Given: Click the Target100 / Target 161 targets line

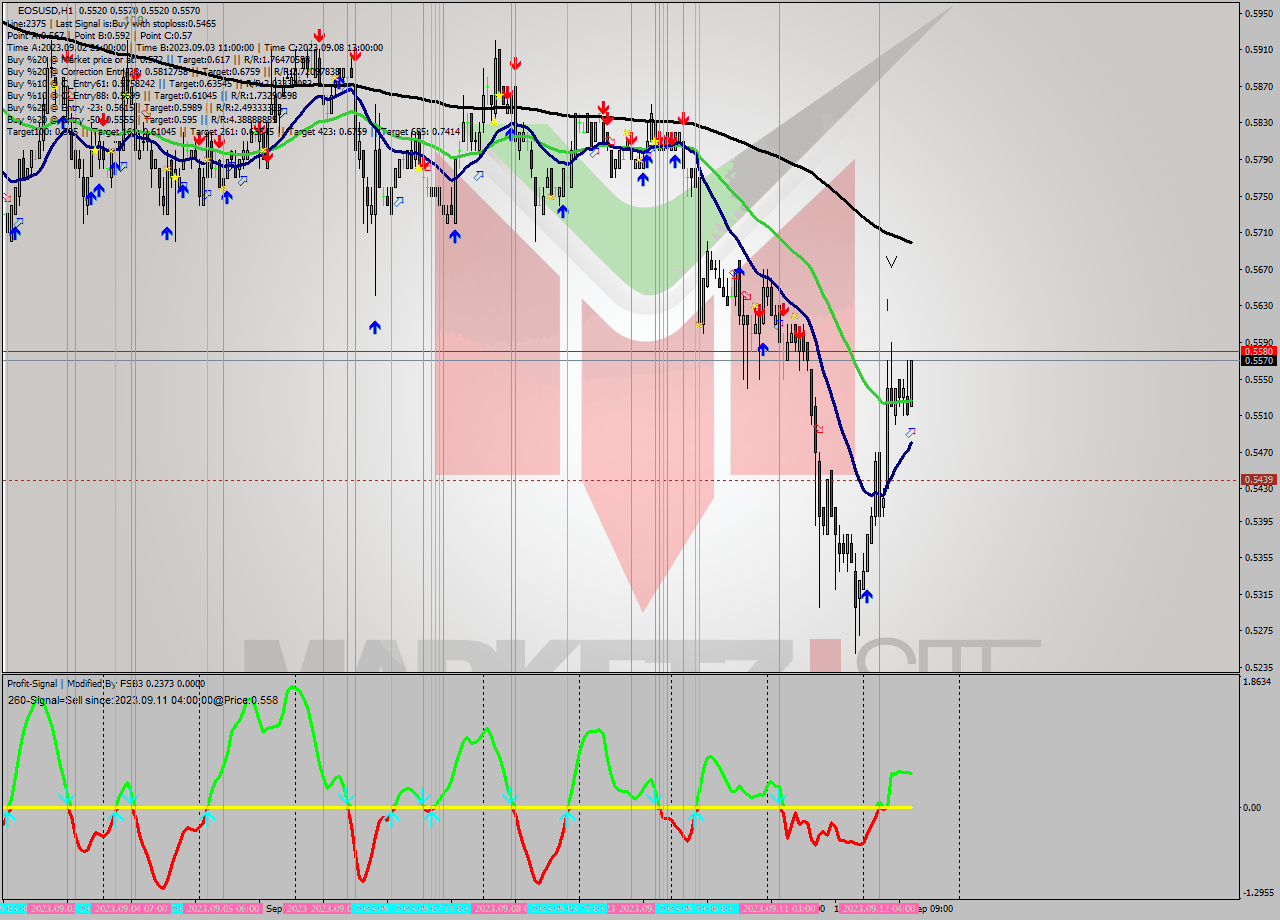Looking at the screenshot, I should [x=233, y=132].
